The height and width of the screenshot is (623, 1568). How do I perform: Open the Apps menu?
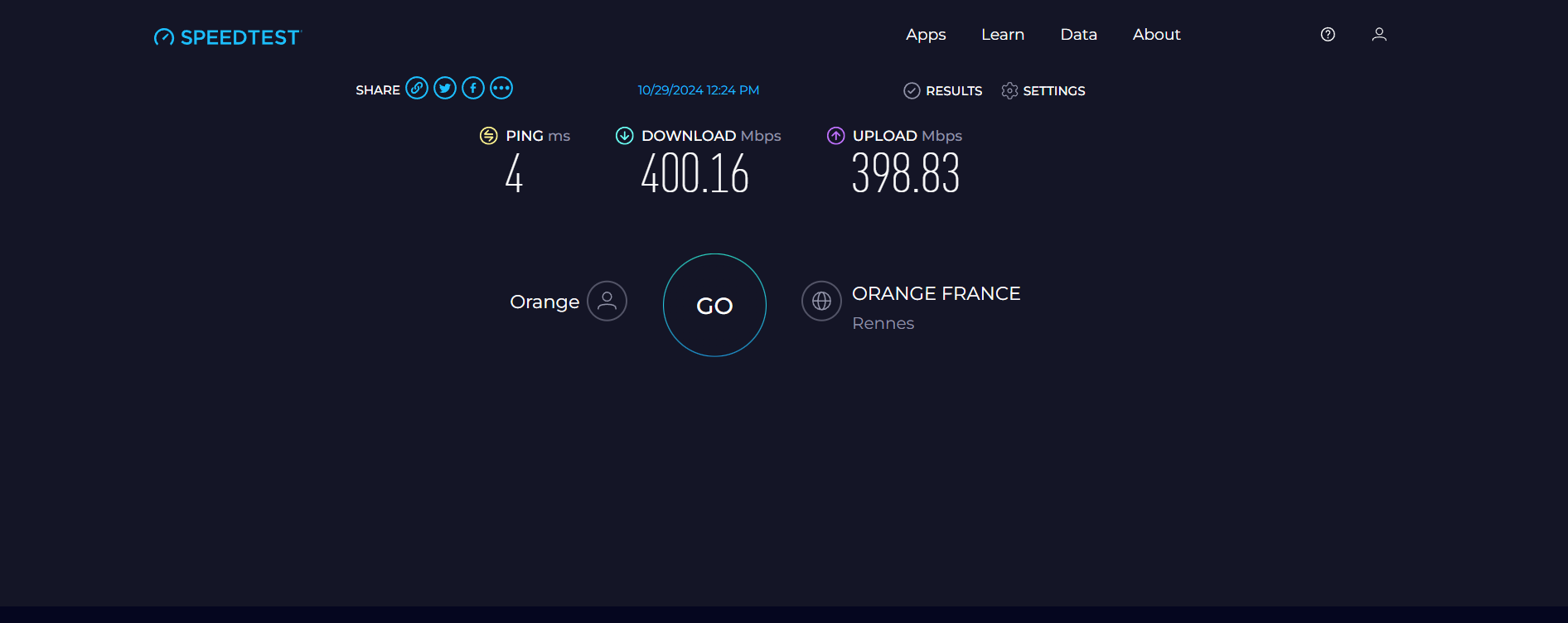coord(926,35)
